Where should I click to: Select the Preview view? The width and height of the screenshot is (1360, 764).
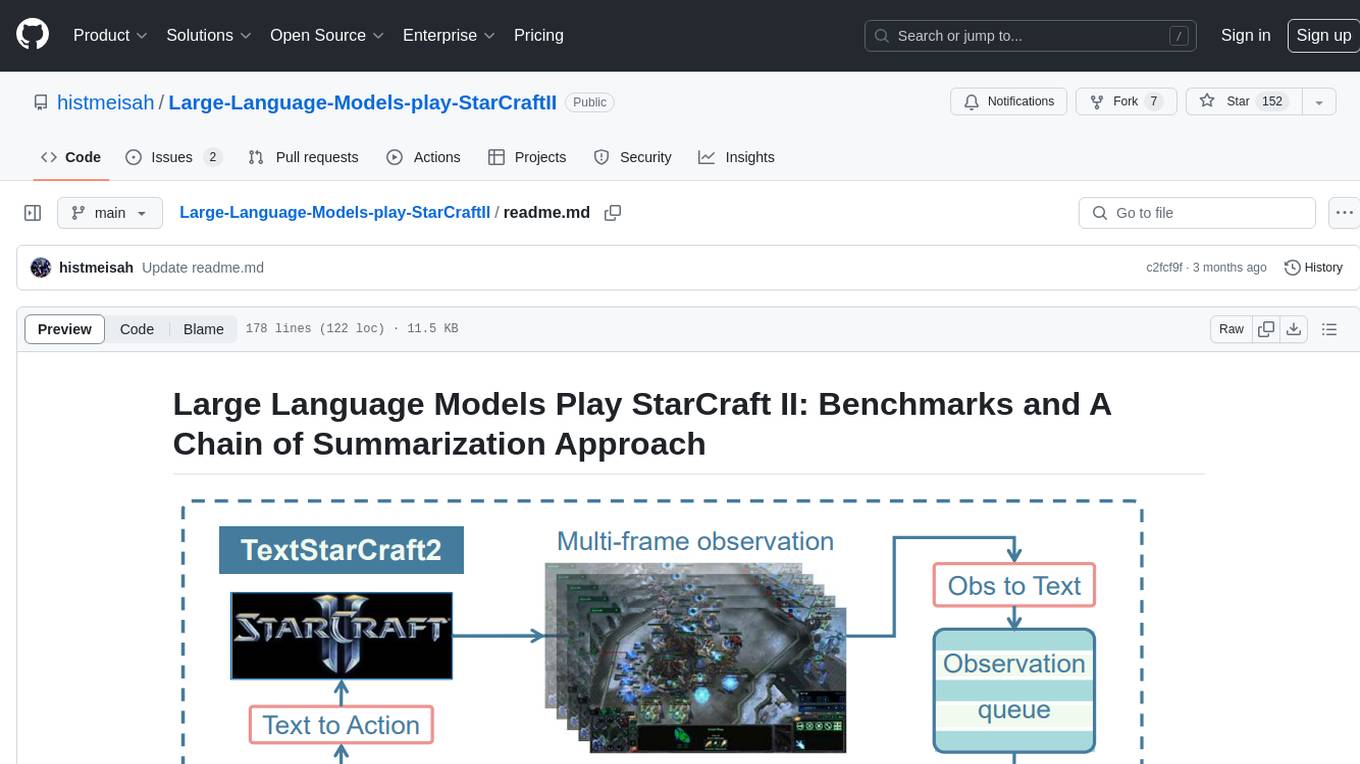coord(65,329)
